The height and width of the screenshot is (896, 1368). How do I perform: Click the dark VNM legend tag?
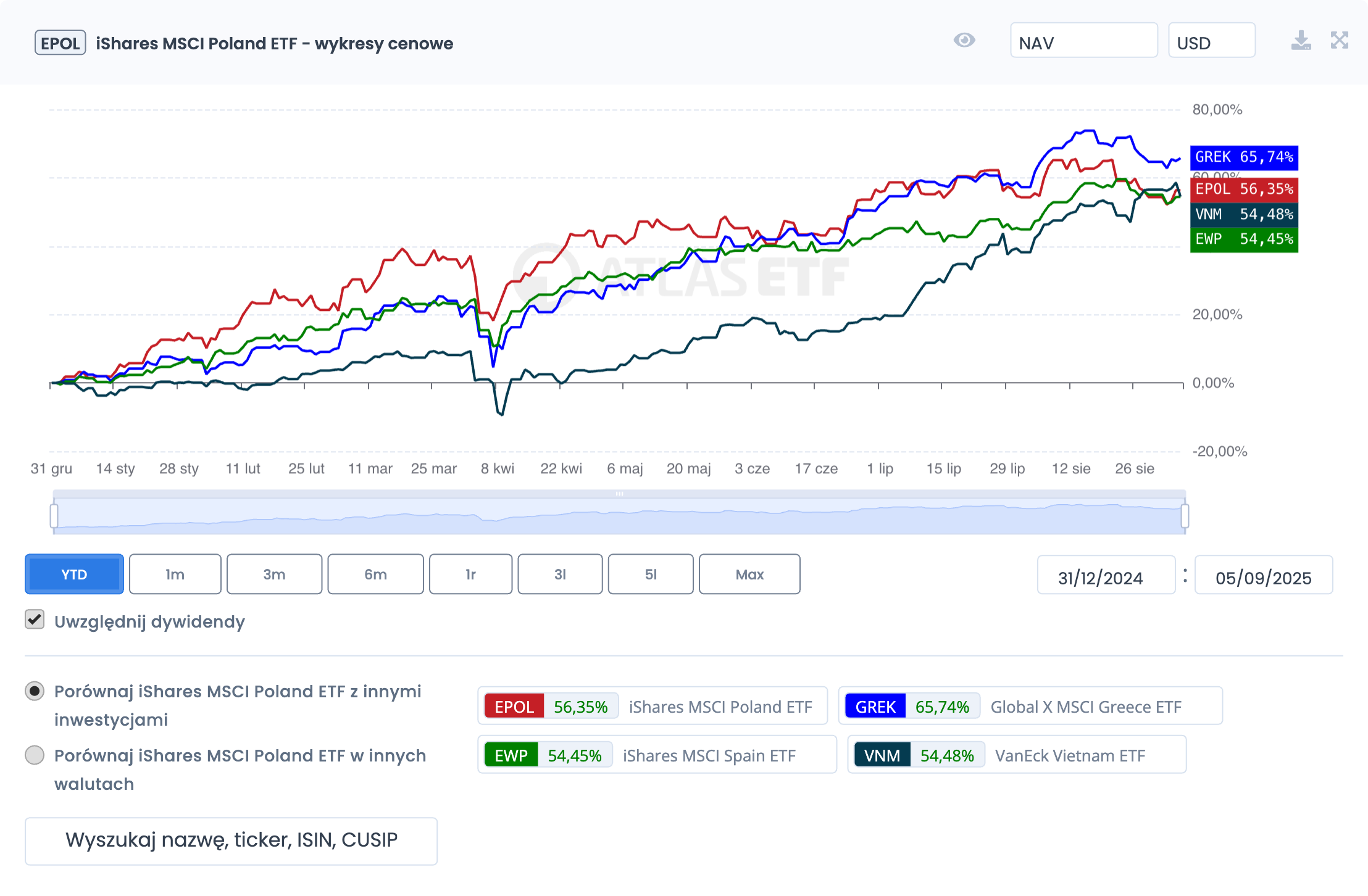click(882, 755)
